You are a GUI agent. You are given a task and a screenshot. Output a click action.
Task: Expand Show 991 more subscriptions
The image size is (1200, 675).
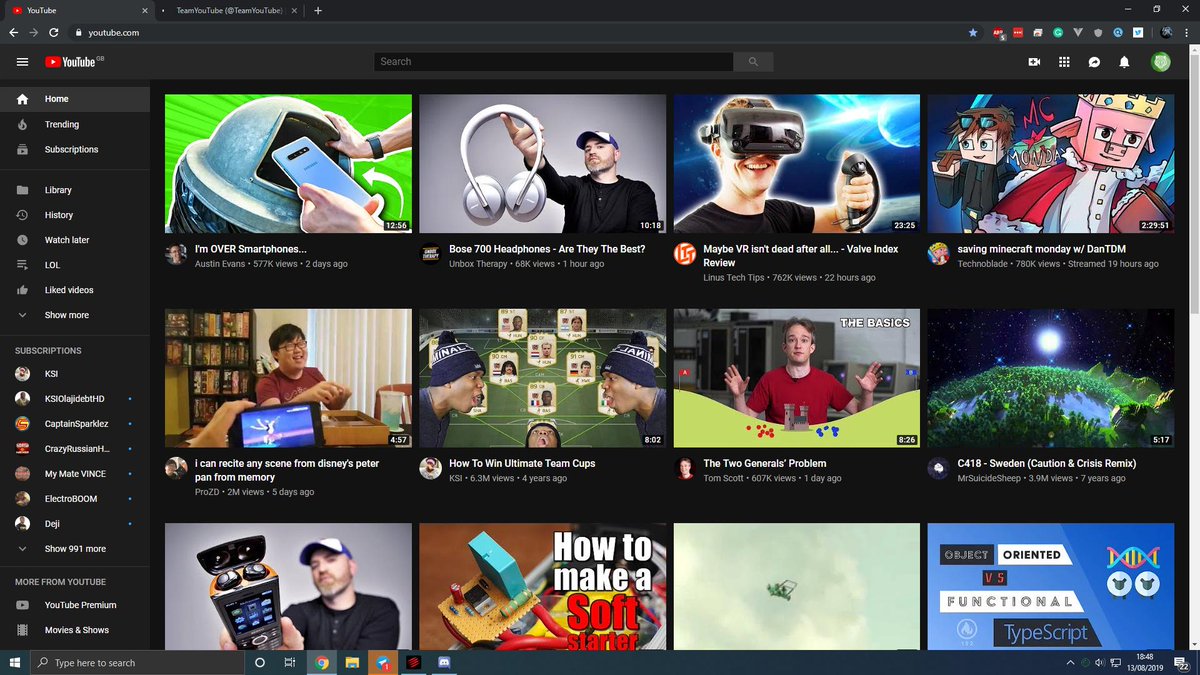tap(75, 549)
